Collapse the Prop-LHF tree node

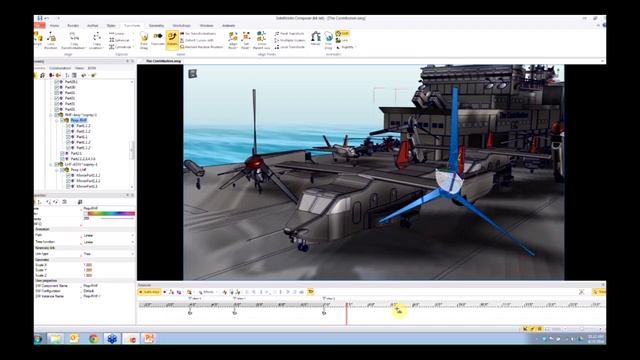pyautogui.click(x=57, y=170)
